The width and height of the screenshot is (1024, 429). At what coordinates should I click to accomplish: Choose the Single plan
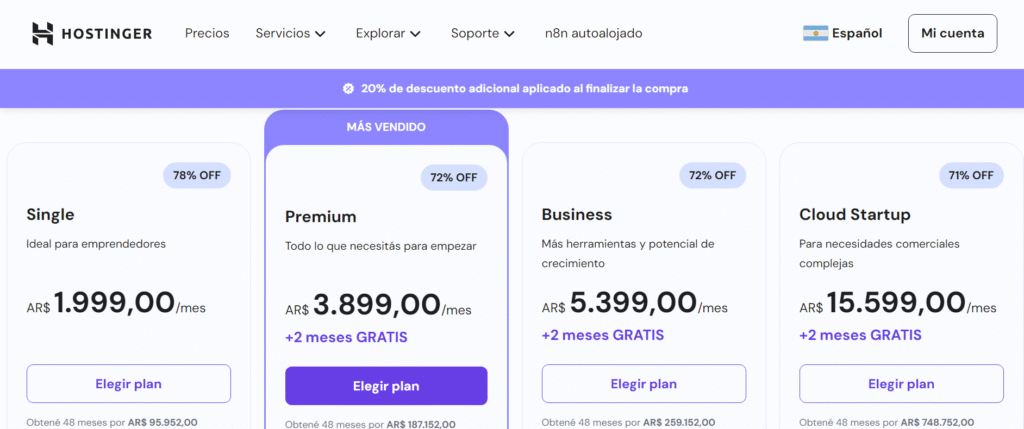(128, 384)
